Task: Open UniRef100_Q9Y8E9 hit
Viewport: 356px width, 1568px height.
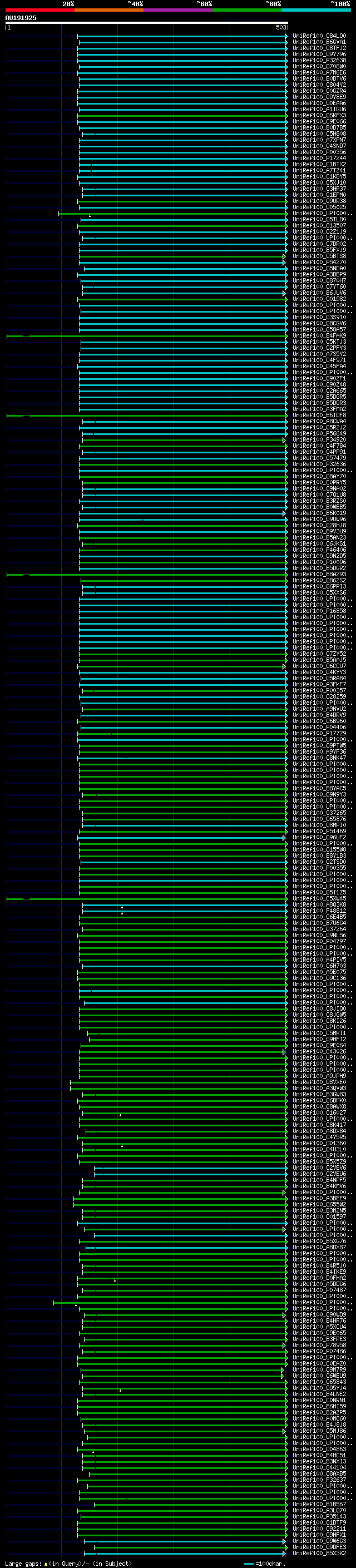Action: click(x=319, y=97)
